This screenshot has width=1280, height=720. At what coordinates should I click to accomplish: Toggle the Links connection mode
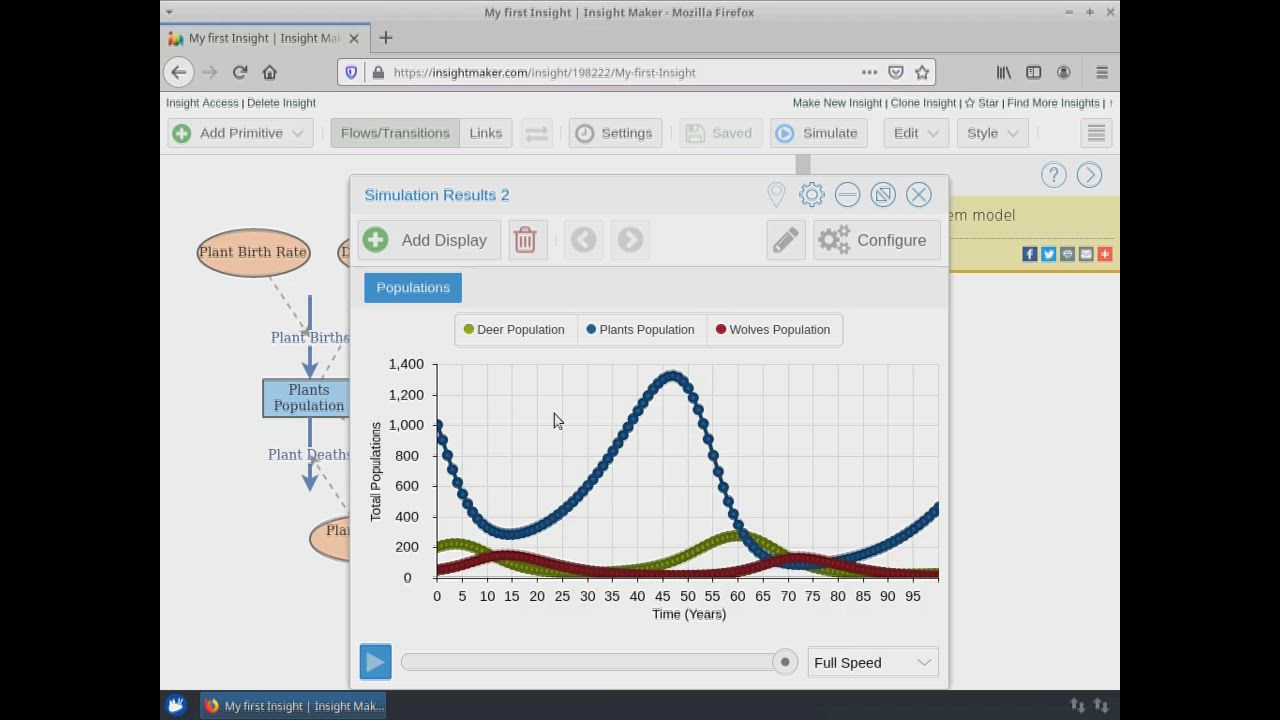[x=486, y=133]
